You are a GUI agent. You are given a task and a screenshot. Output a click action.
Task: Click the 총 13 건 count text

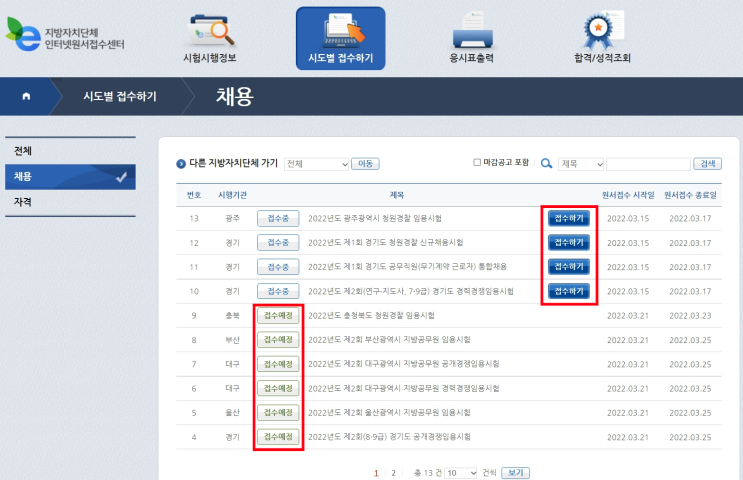coord(428,473)
